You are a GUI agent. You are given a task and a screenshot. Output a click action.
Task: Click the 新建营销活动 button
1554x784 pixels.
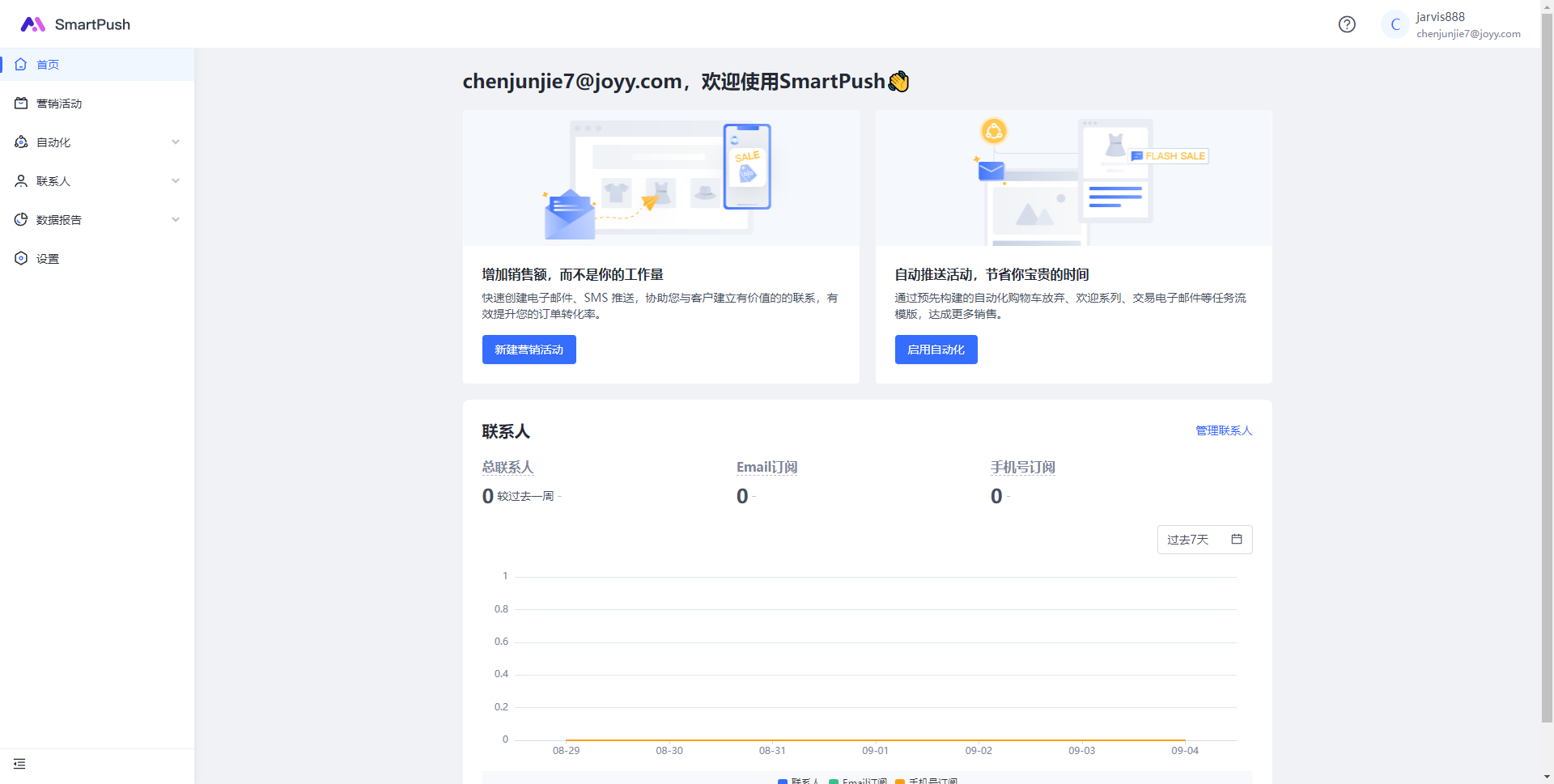(x=529, y=350)
